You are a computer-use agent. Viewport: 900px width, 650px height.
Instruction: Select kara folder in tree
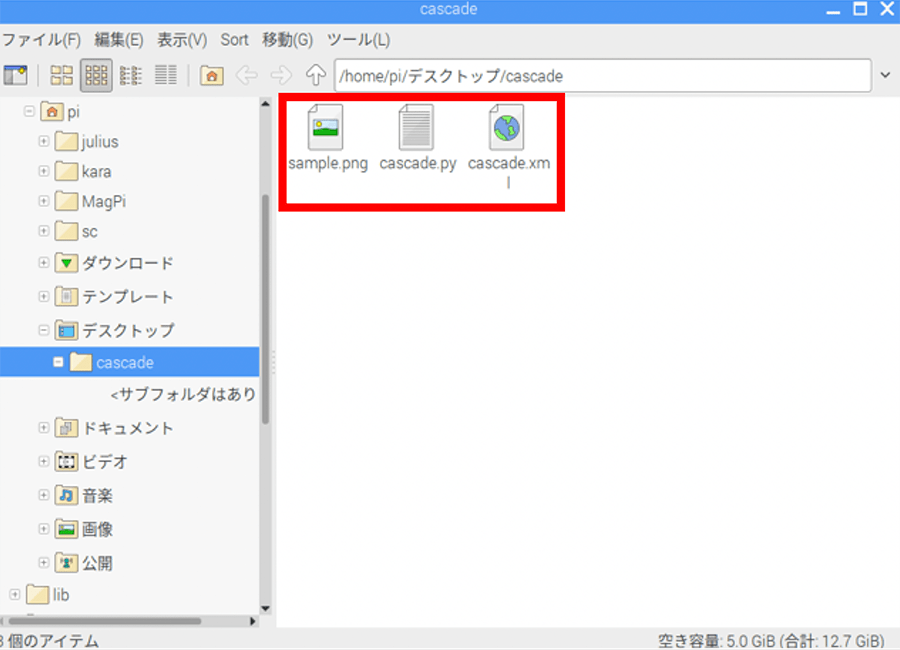pyautogui.click(x=83, y=171)
